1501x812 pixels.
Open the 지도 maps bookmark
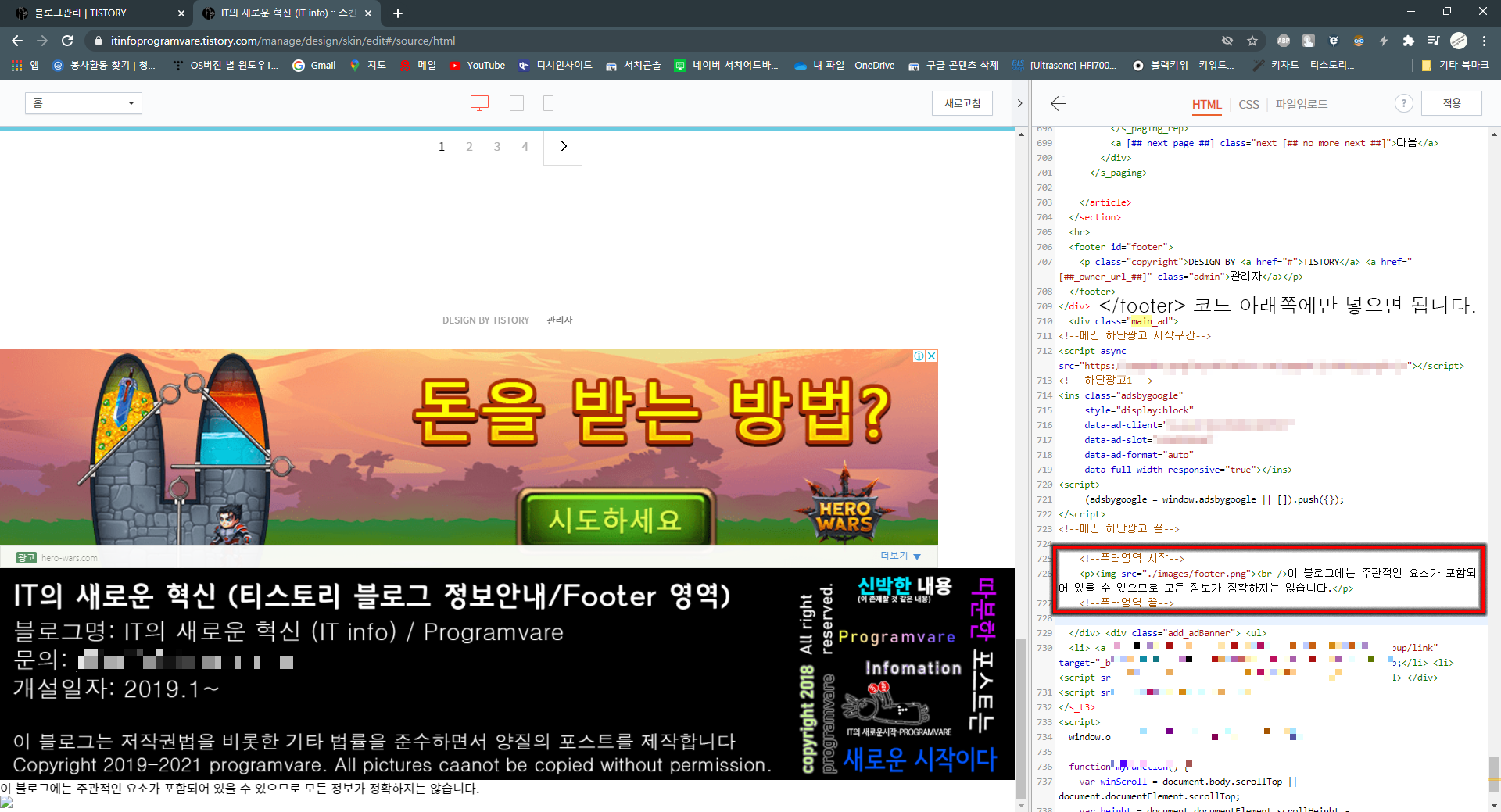[368, 66]
